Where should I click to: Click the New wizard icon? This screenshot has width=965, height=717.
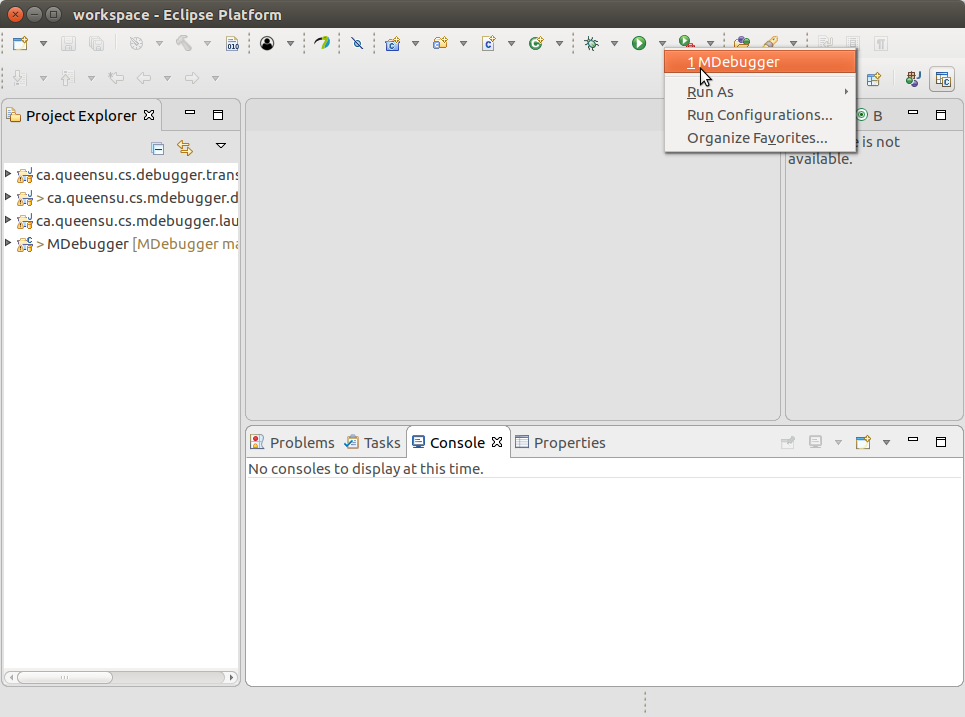20,43
